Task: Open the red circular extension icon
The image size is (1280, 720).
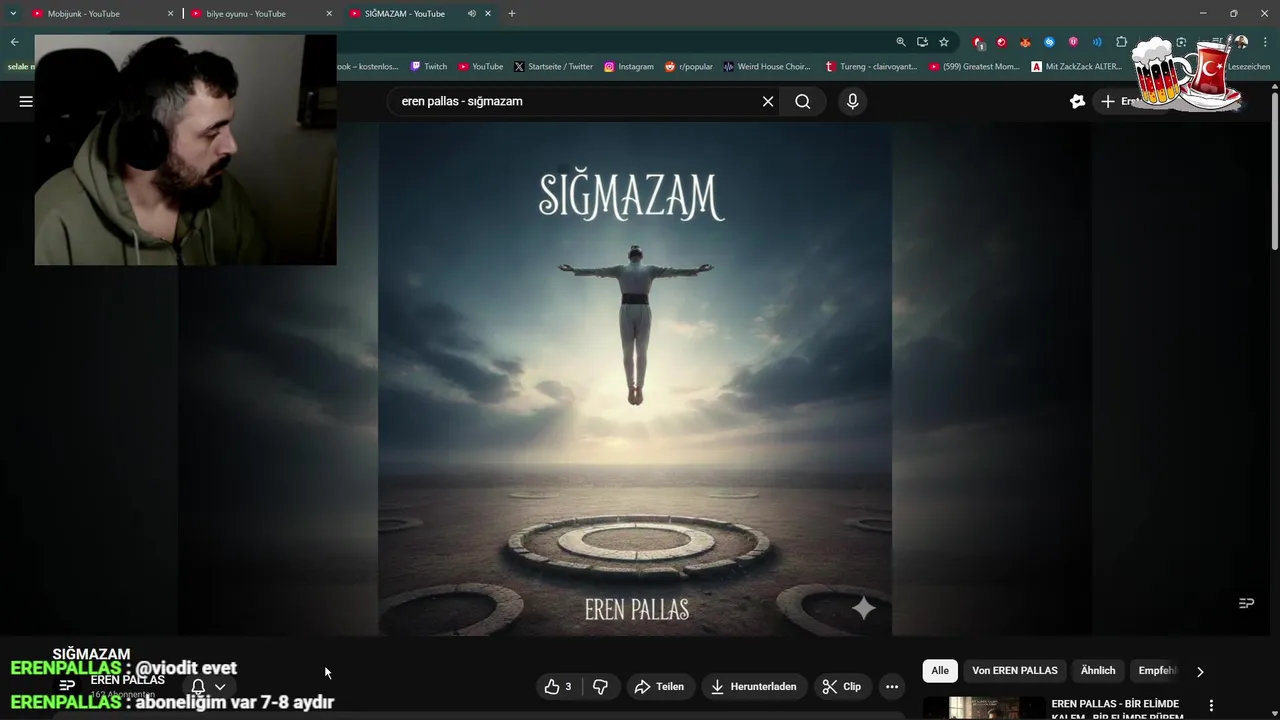Action: (1001, 42)
